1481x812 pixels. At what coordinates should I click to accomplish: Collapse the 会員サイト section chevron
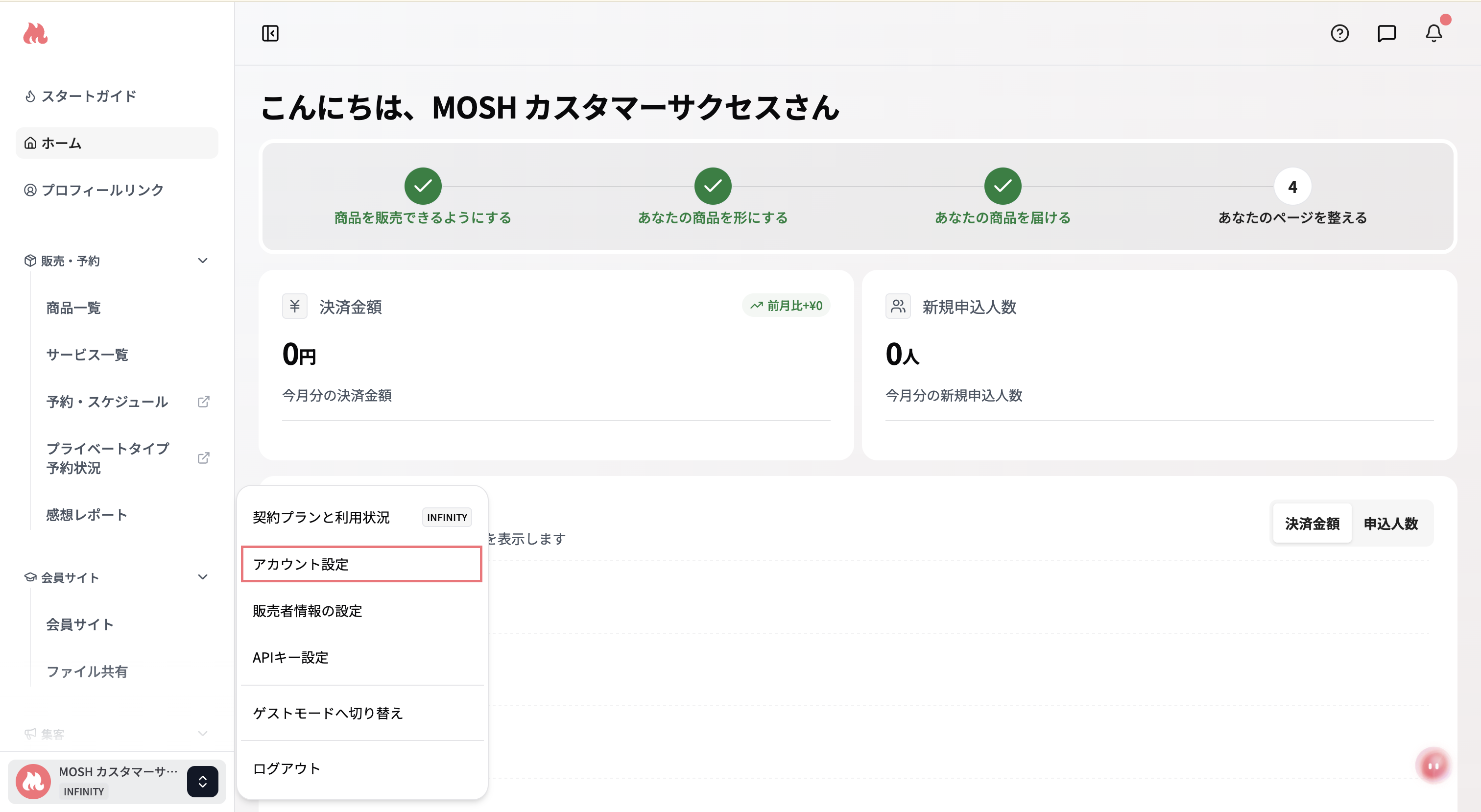[203, 577]
